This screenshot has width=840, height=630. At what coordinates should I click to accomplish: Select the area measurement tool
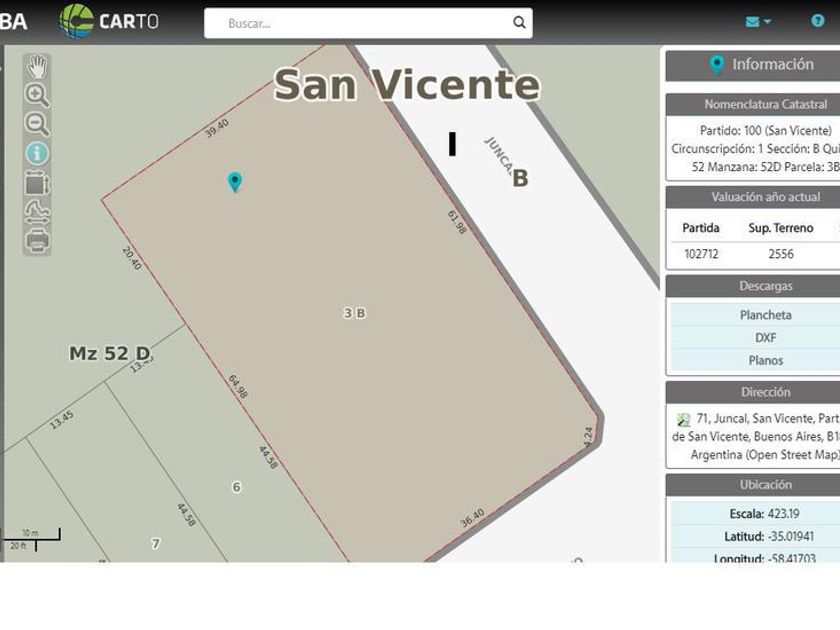click(x=37, y=183)
